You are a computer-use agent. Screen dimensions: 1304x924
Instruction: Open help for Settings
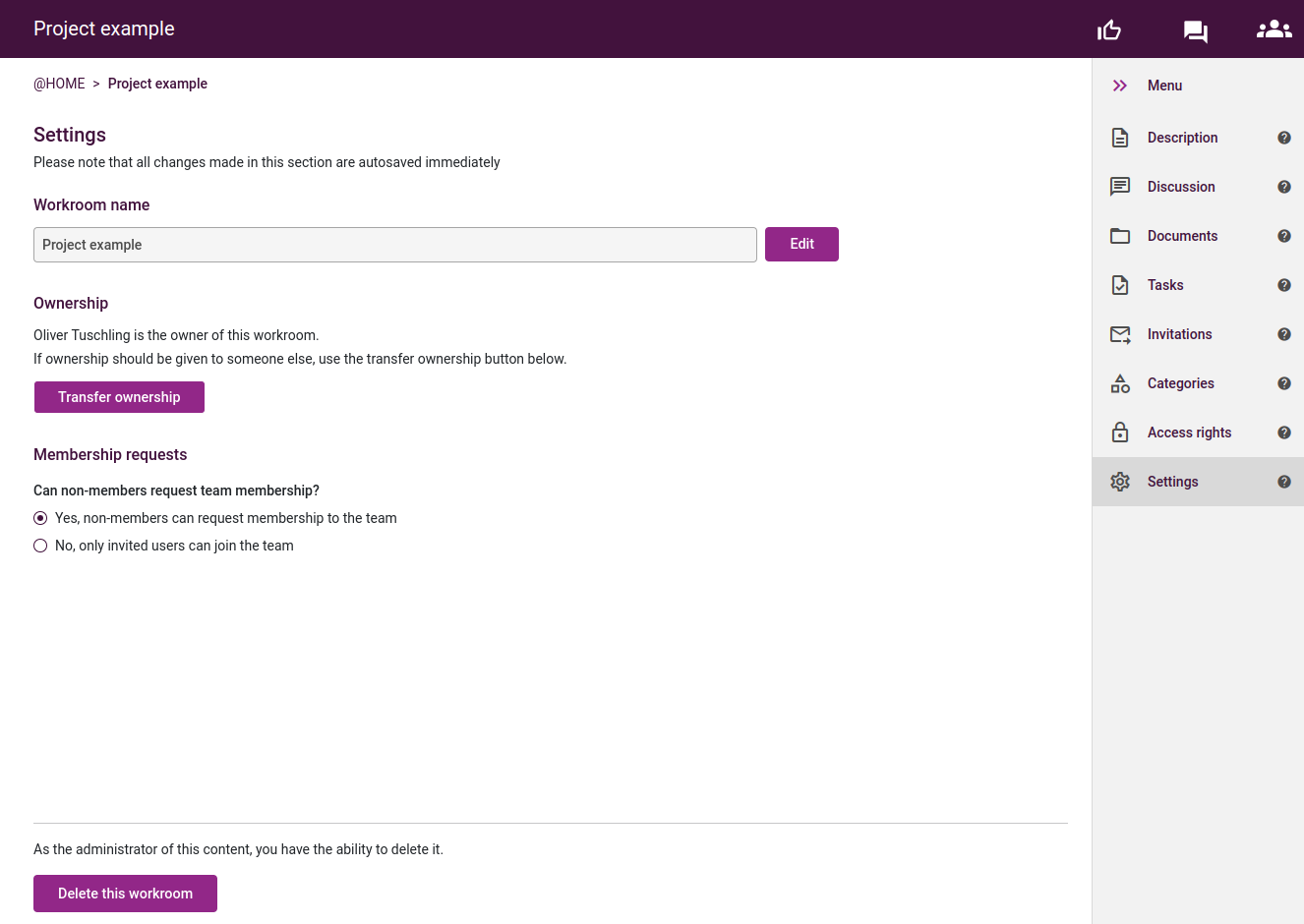point(1284,482)
